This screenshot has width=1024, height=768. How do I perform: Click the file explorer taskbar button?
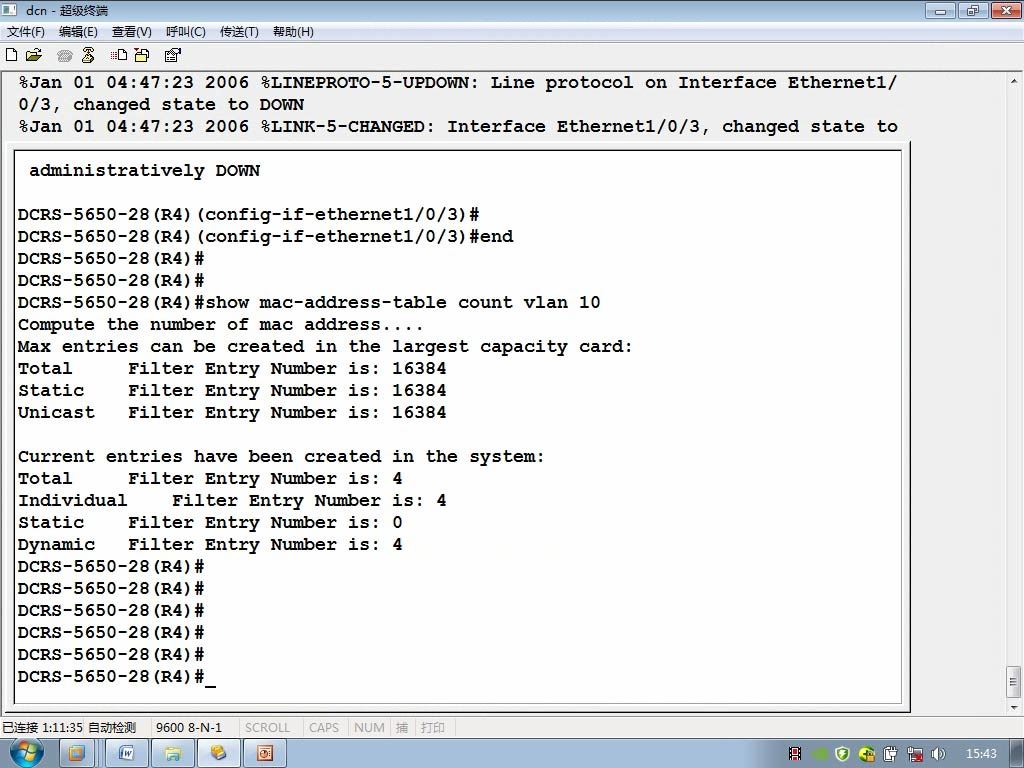click(x=172, y=754)
